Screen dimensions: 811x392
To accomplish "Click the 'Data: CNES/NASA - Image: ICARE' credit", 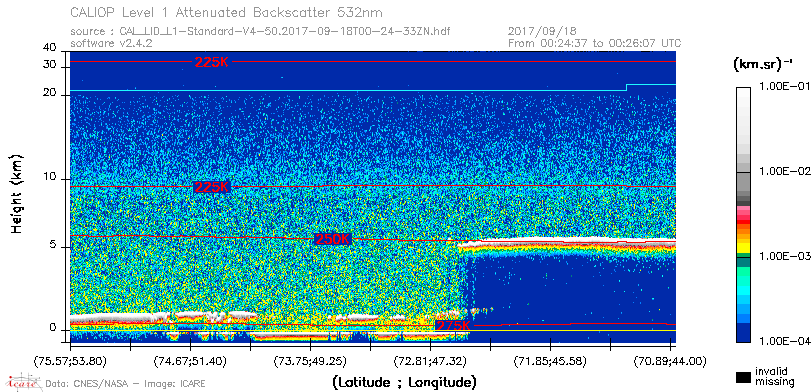I will coord(125,384).
